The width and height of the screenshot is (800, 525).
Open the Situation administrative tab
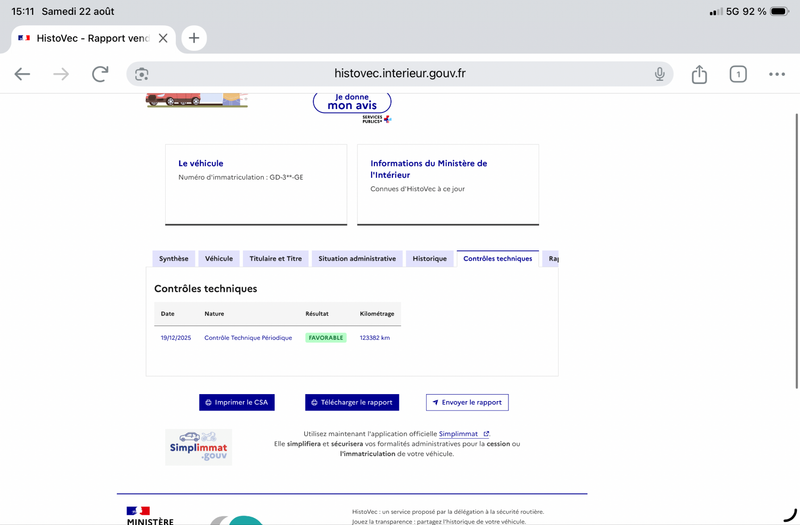click(x=357, y=259)
